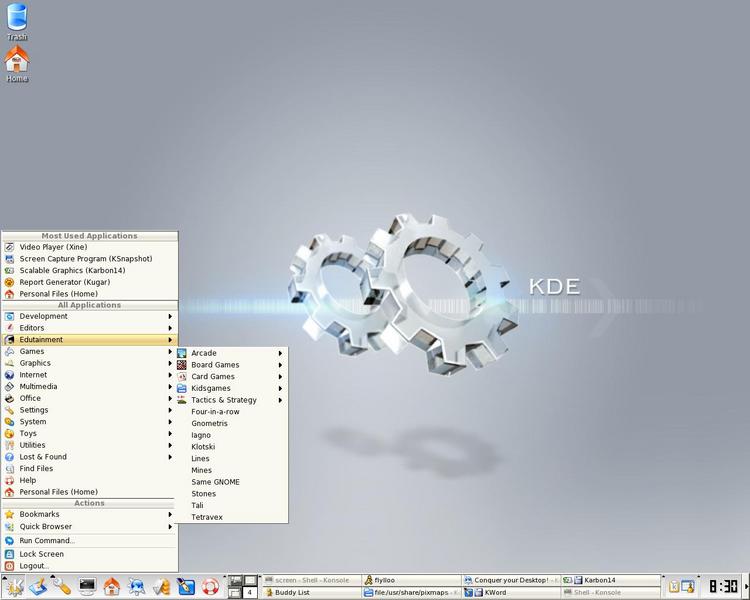
Task: Switch to the KWord taskbar window
Action: tap(511, 592)
